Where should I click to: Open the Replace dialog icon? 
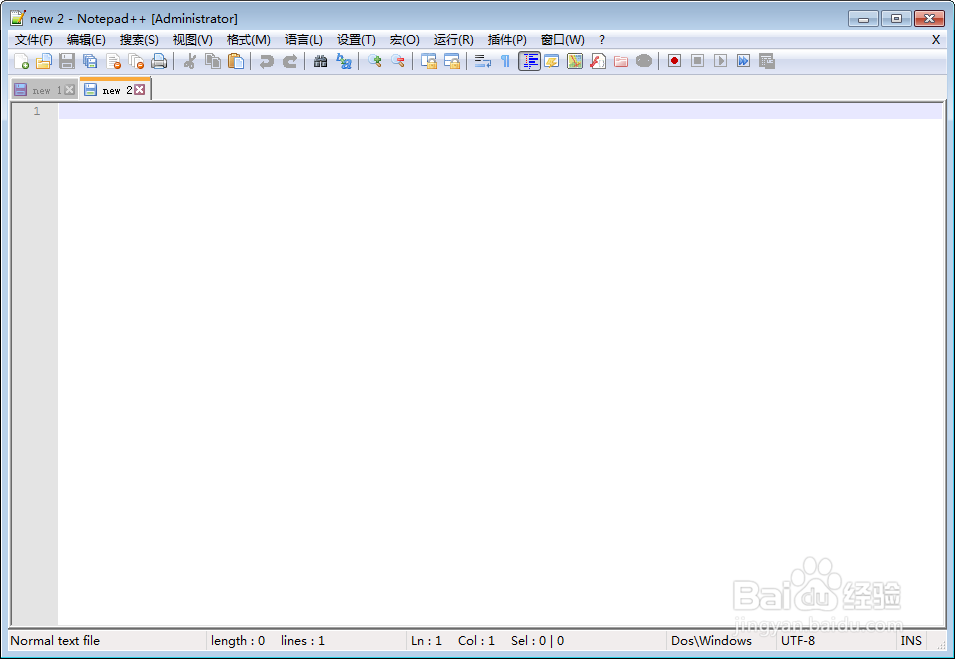point(344,61)
